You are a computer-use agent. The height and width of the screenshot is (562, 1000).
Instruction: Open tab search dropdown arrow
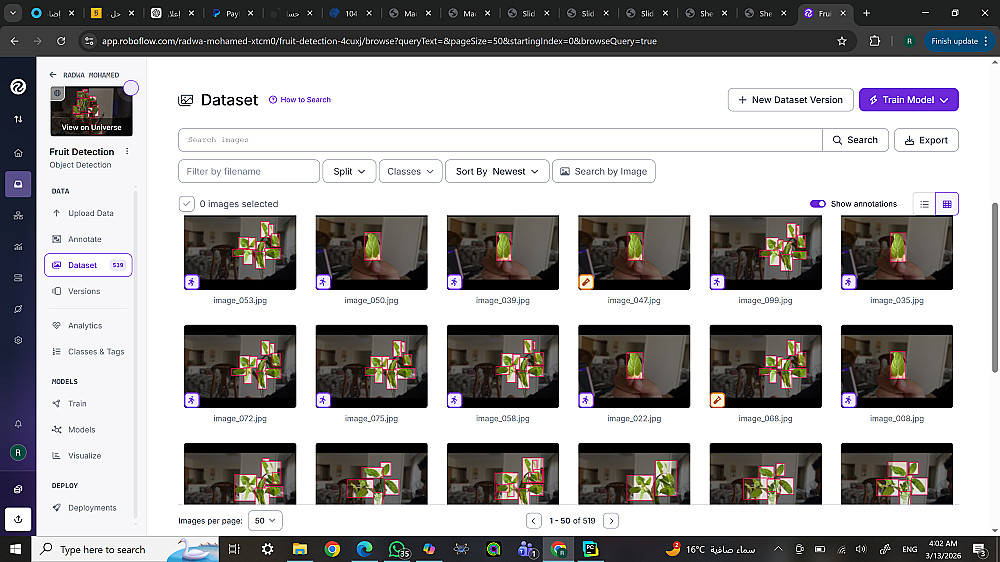tap(13, 13)
